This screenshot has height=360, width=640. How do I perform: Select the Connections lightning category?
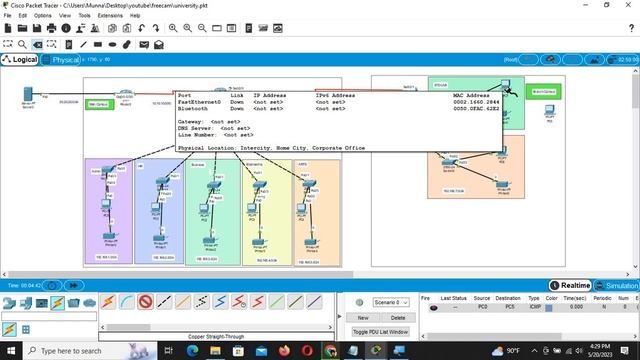point(58,303)
